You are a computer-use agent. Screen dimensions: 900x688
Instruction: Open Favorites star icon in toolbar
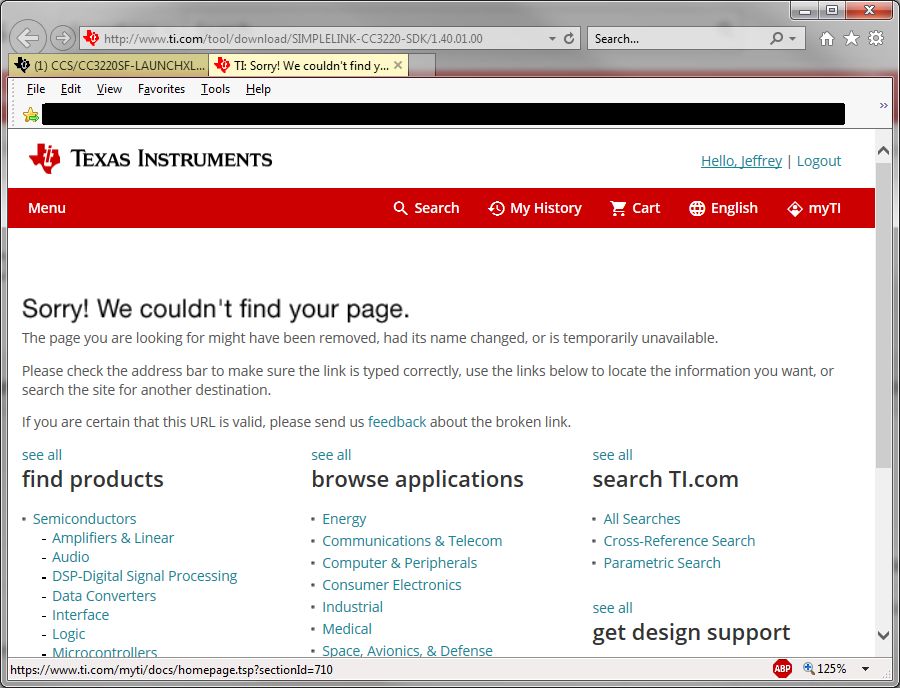[851, 38]
